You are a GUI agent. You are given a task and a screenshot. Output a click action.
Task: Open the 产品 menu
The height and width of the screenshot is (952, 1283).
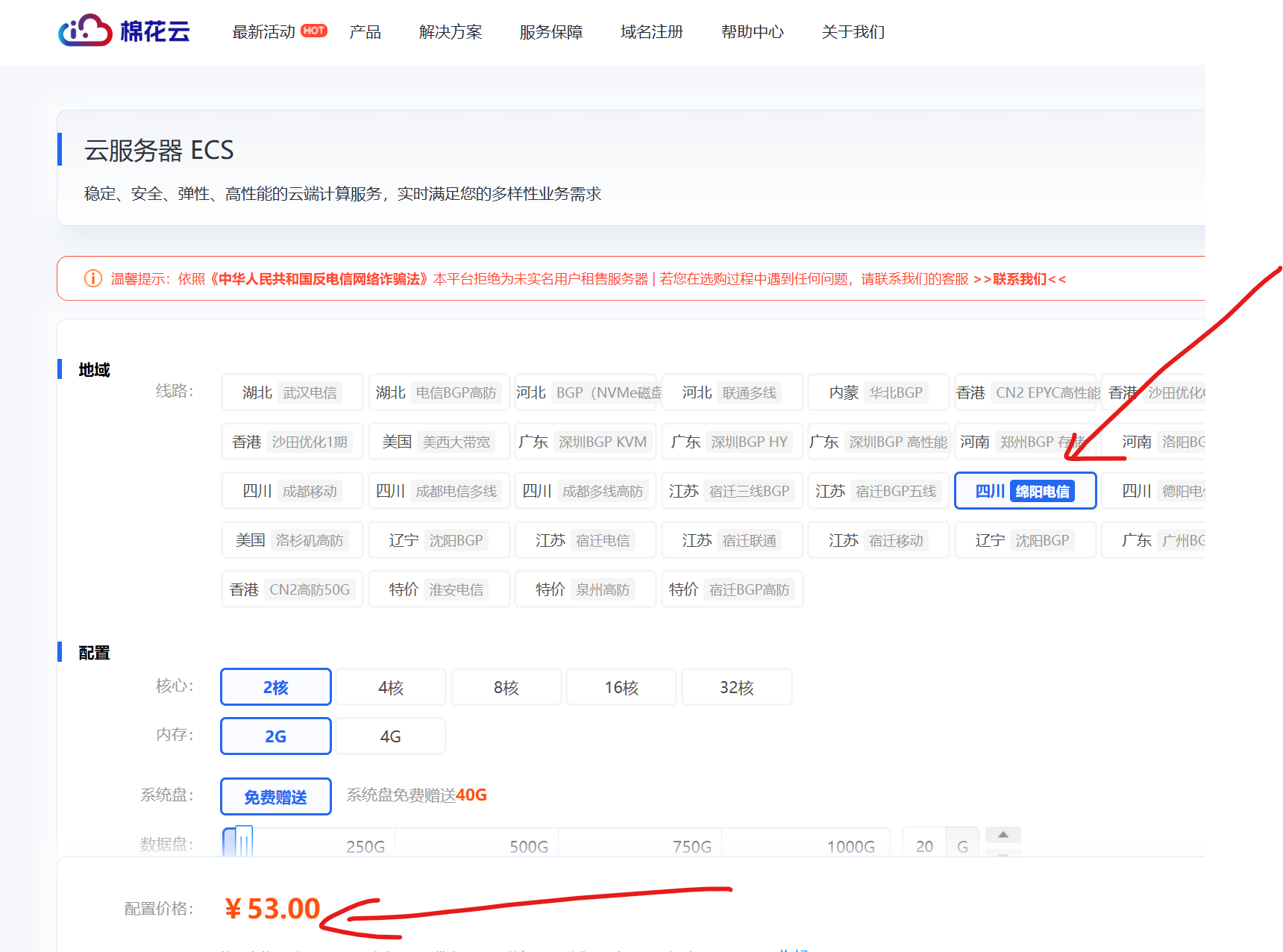365,32
